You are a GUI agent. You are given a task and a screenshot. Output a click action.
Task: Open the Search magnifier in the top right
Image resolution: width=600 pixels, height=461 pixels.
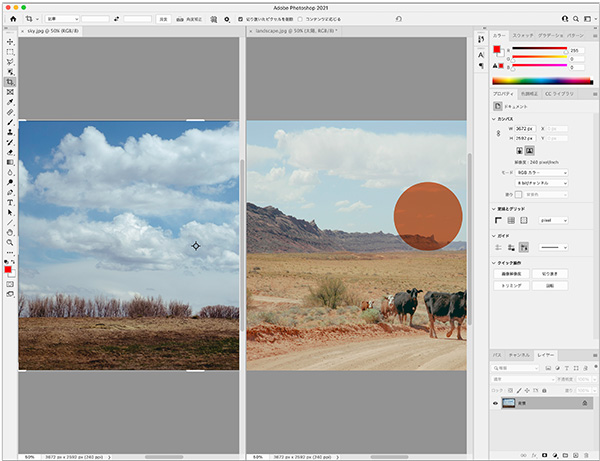coord(576,19)
